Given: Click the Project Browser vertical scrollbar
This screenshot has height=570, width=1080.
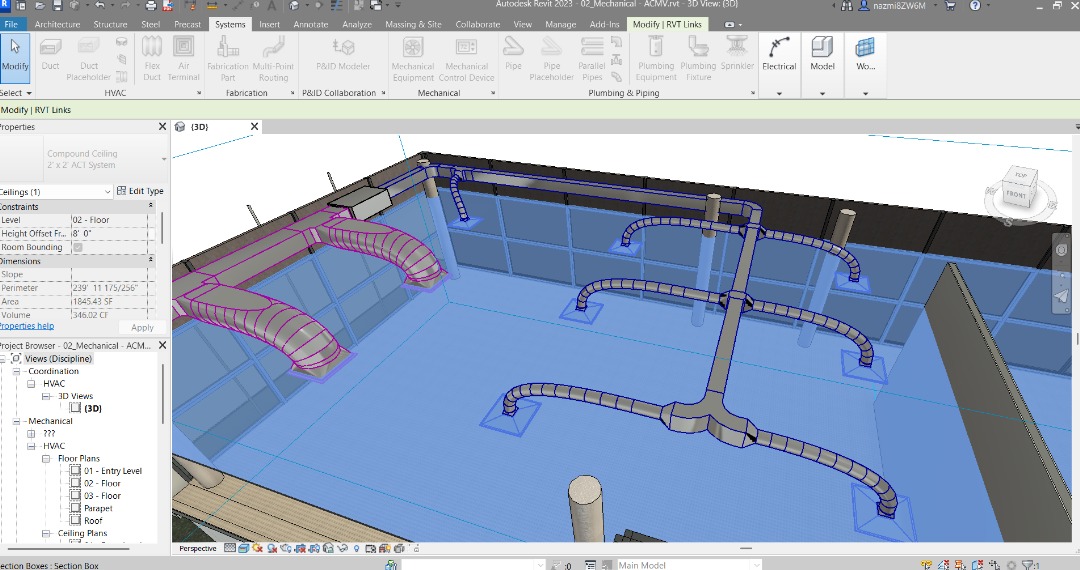Looking at the screenshot, I should point(163,394).
